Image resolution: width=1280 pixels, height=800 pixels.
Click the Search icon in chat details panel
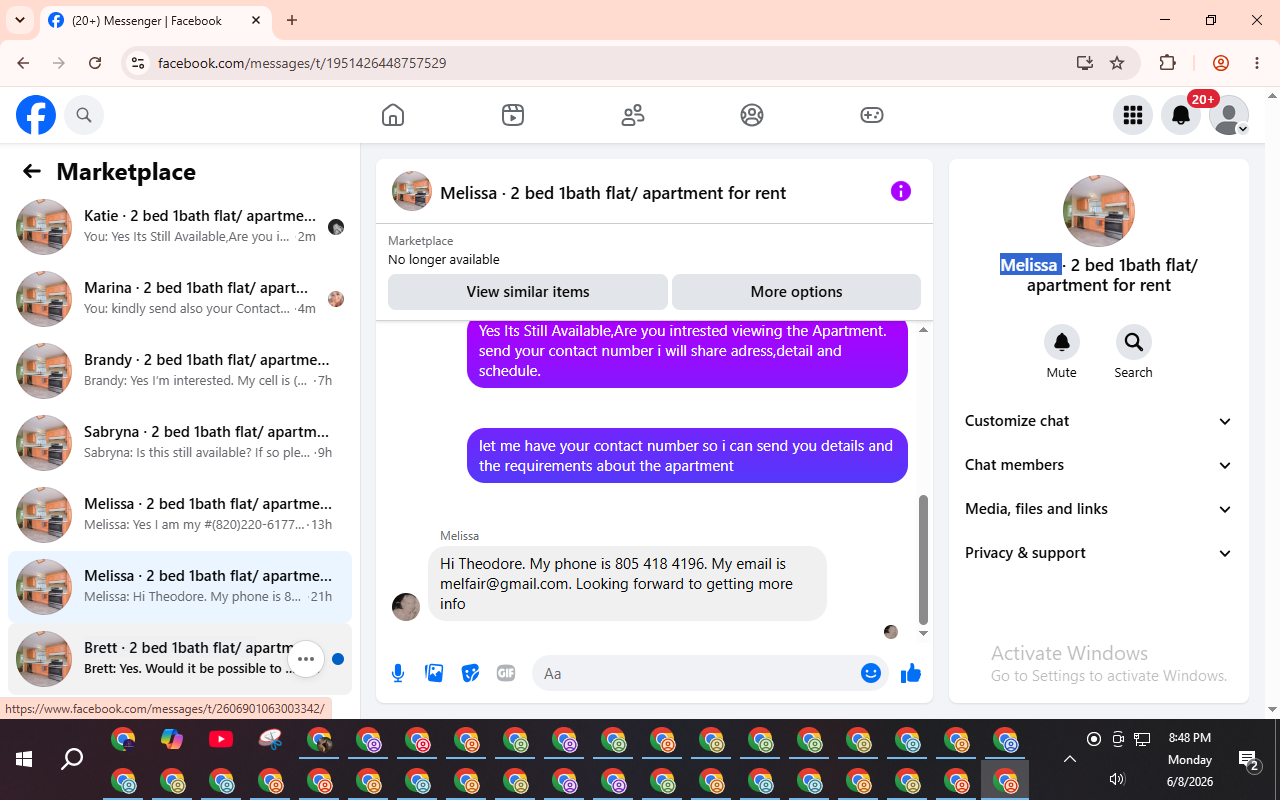(x=1133, y=343)
